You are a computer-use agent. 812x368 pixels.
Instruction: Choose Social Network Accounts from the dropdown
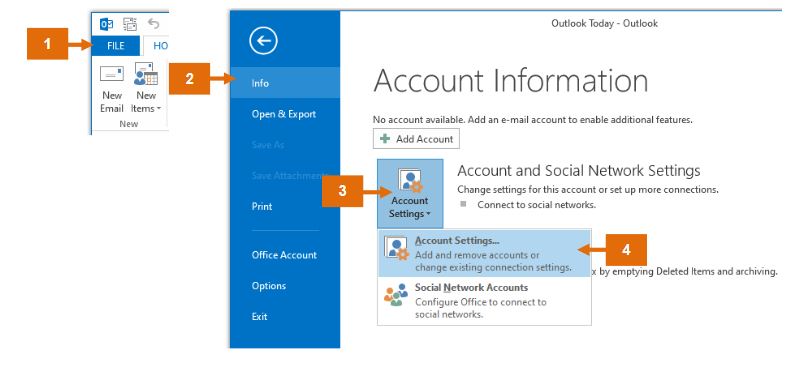pos(485,300)
